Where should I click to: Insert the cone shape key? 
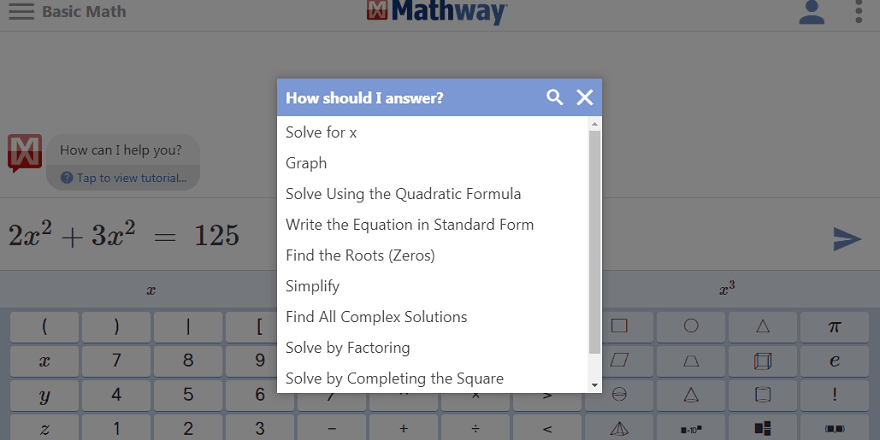619,428
